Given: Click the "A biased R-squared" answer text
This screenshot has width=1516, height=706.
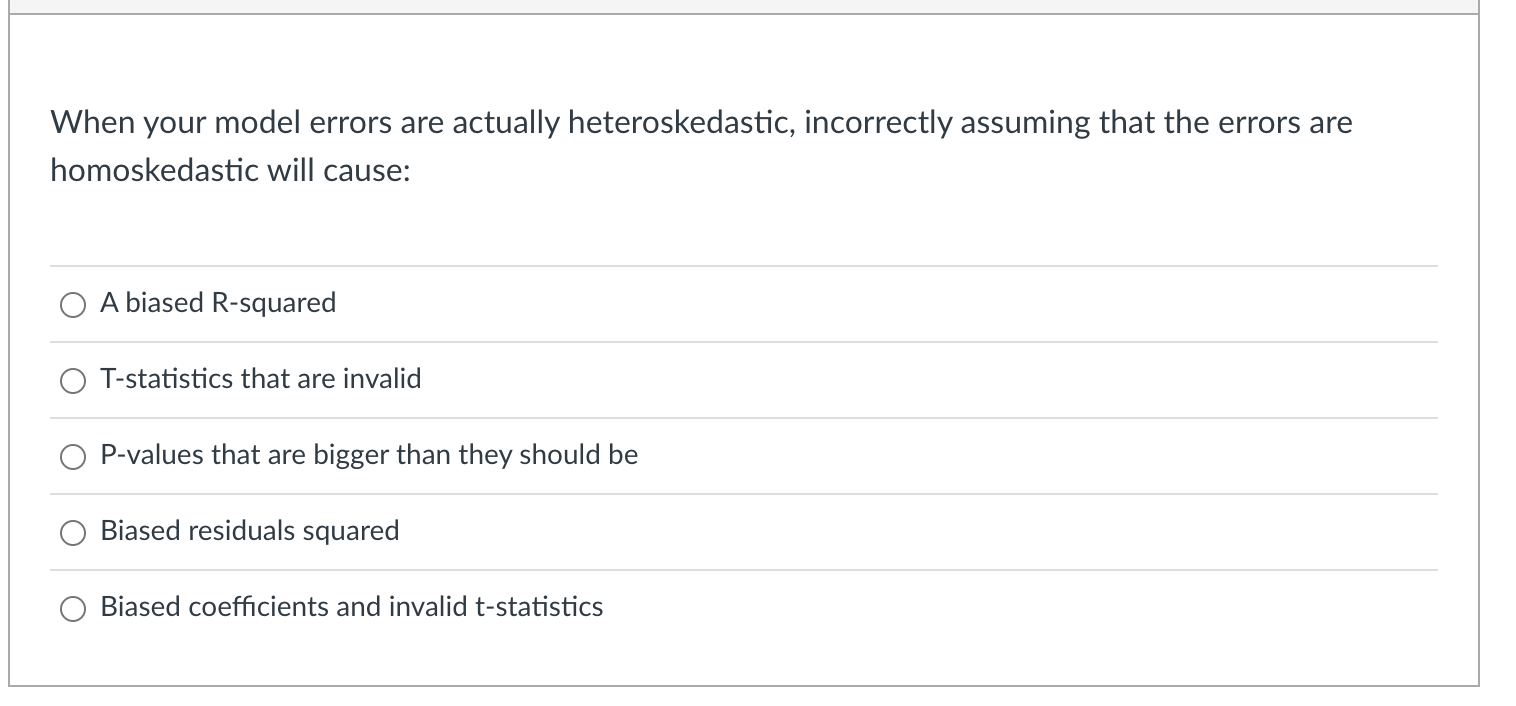Looking at the screenshot, I should pos(217,304).
